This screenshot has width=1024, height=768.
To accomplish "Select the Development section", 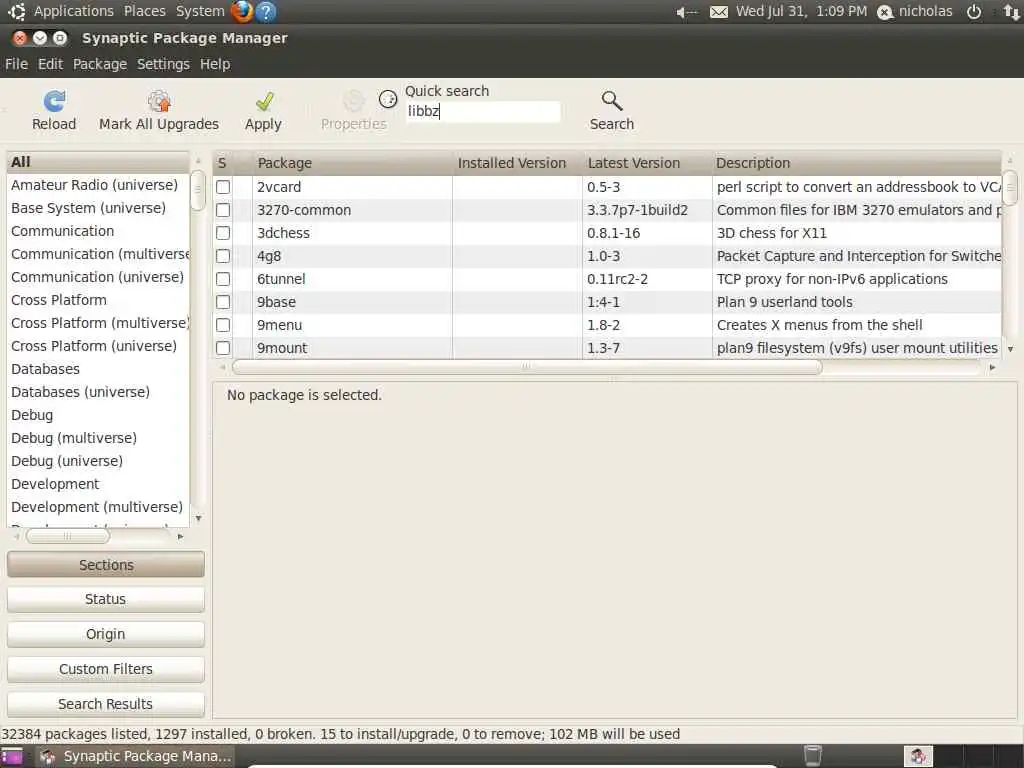I will [98, 484].
